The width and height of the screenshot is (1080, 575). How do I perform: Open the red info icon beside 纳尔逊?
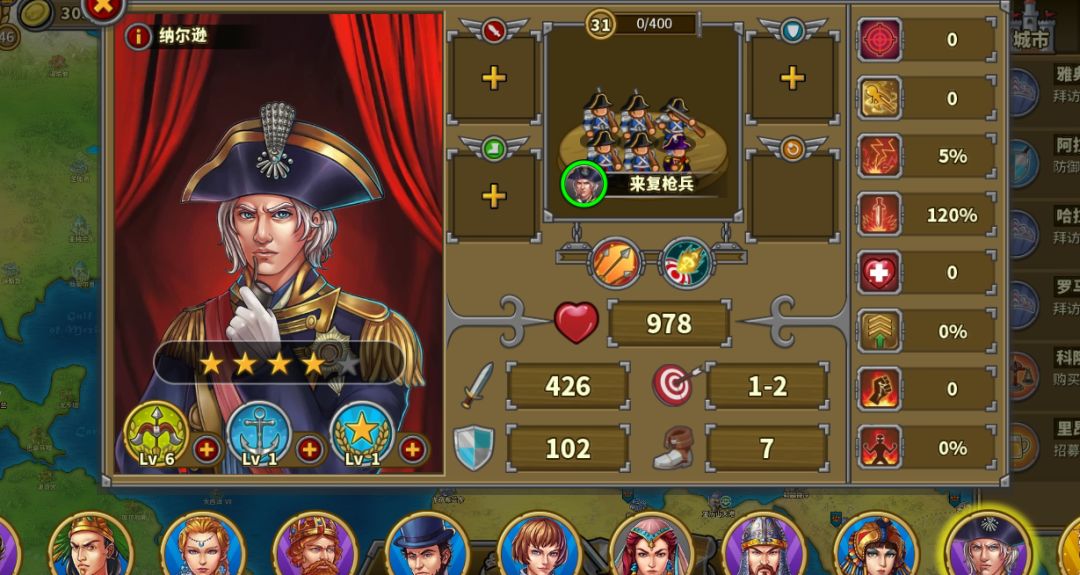tap(138, 36)
